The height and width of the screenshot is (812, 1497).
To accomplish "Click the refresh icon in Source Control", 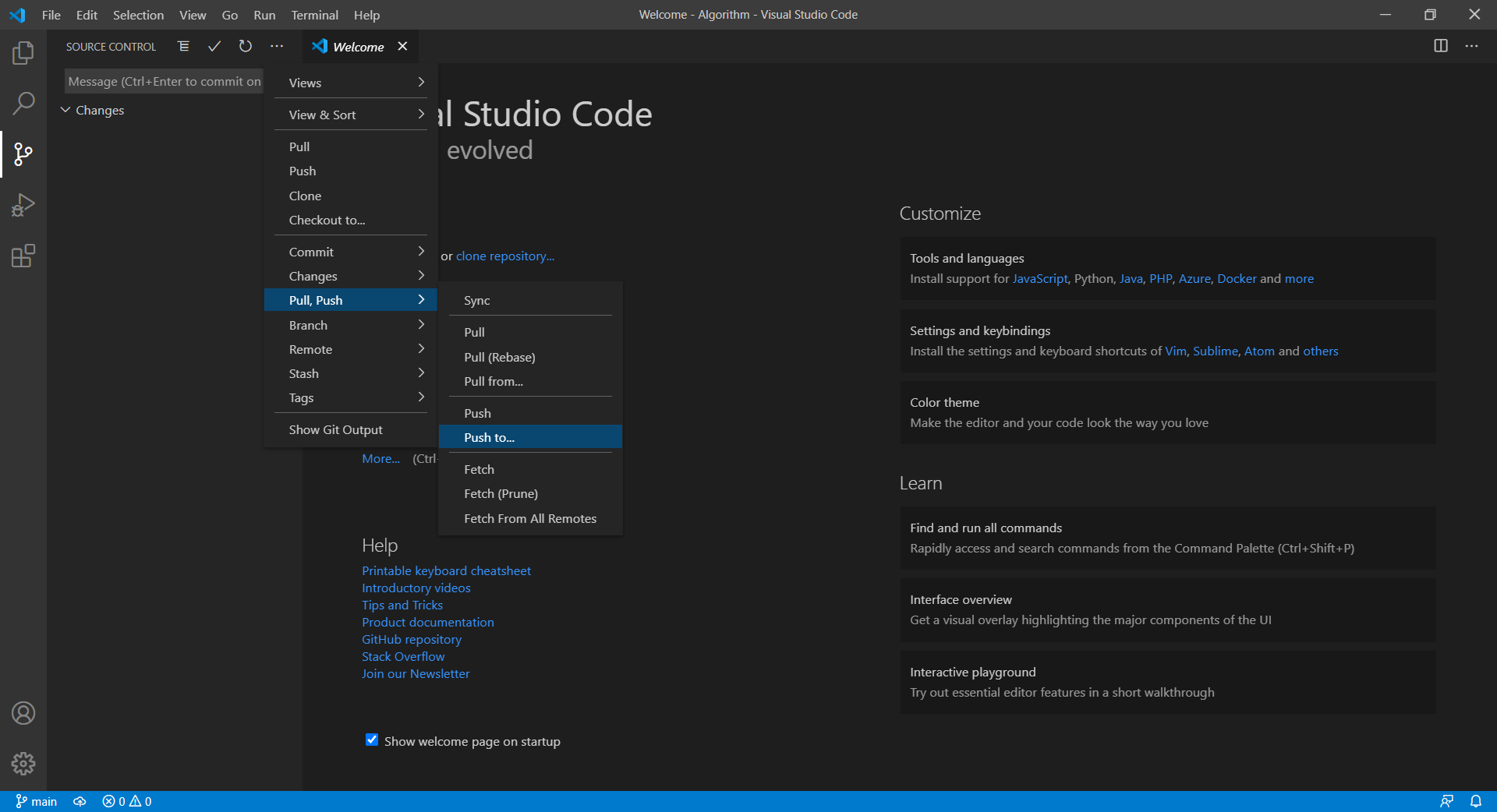I will [x=246, y=47].
